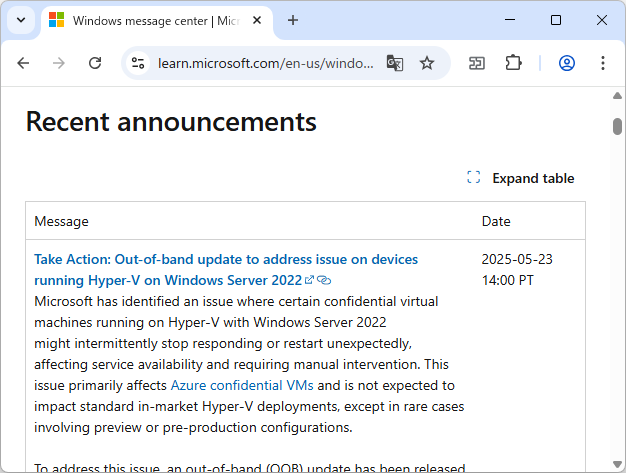View site information icon in address bar
Viewport: 626px width, 473px height.
click(x=138, y=63)
